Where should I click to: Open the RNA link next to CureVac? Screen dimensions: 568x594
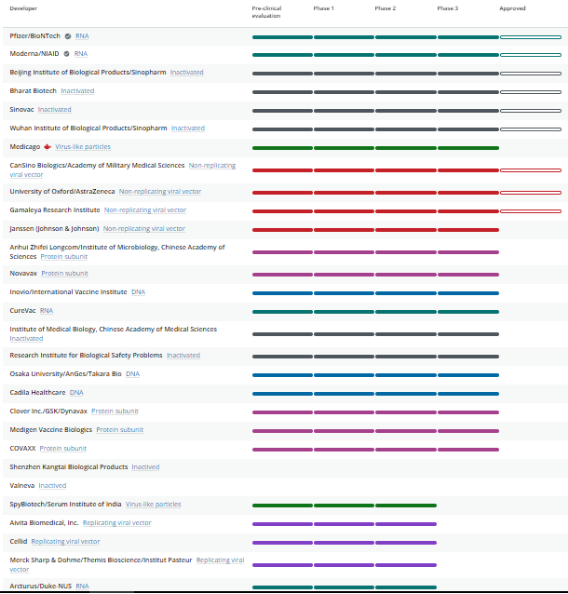(x=46, y=311)
